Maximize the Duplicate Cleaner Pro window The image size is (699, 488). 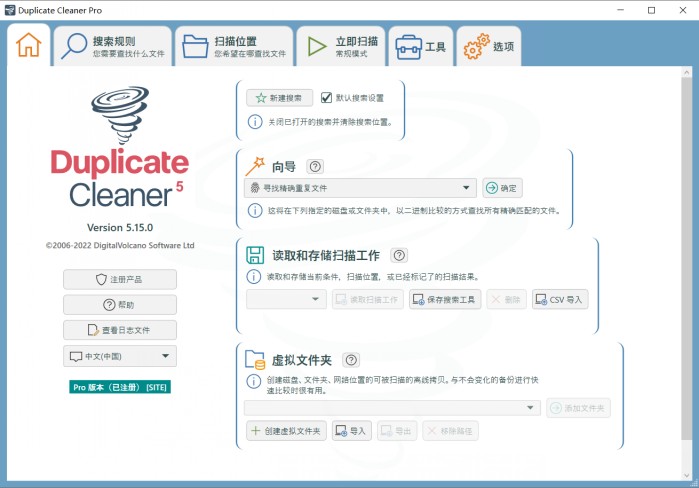point(651,10)
